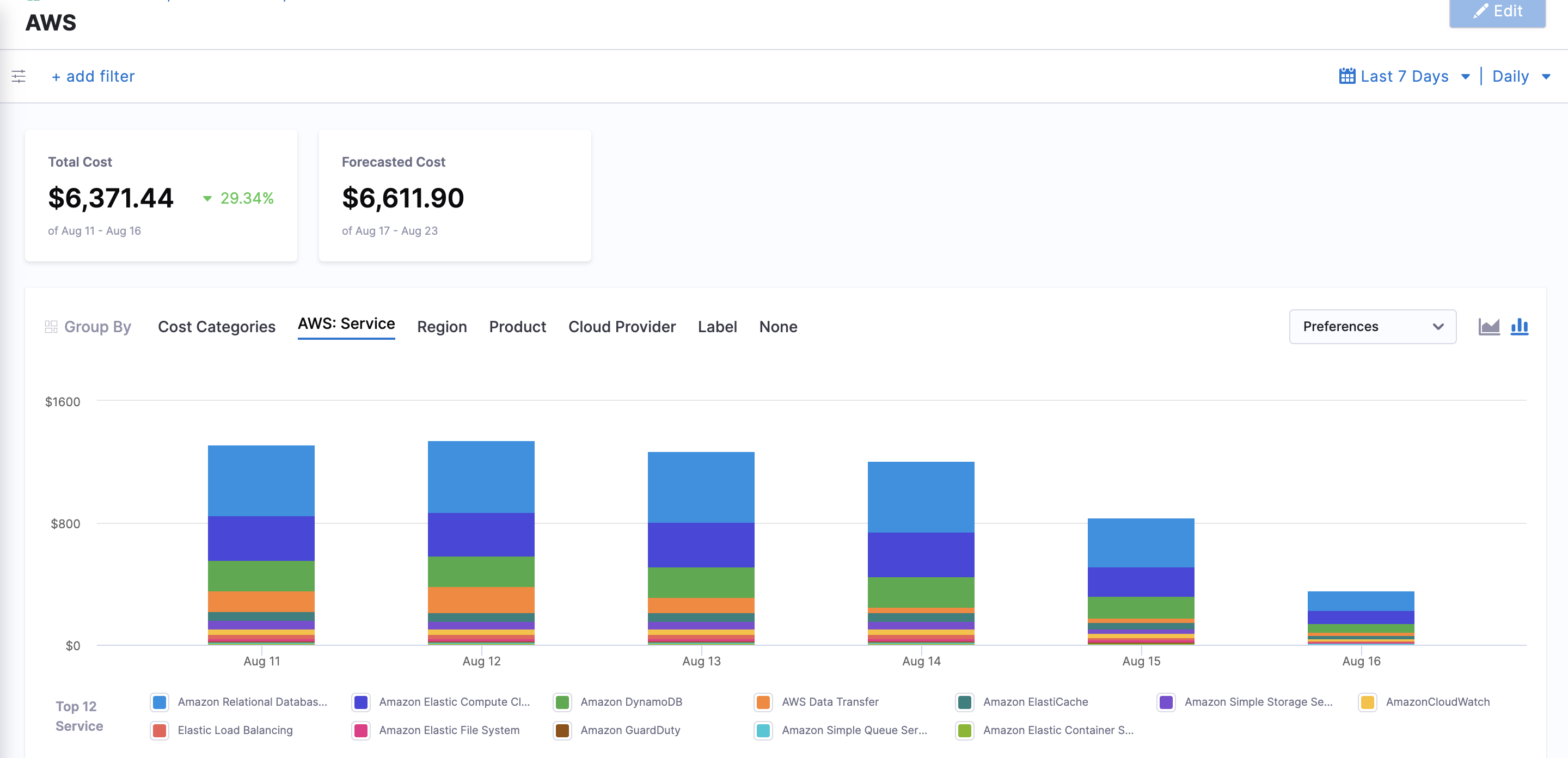Toggle Amazon Elastic Compute Cloud legend swatch
The width and height of the screenshot is (1568, 758).
pos(361,702)
